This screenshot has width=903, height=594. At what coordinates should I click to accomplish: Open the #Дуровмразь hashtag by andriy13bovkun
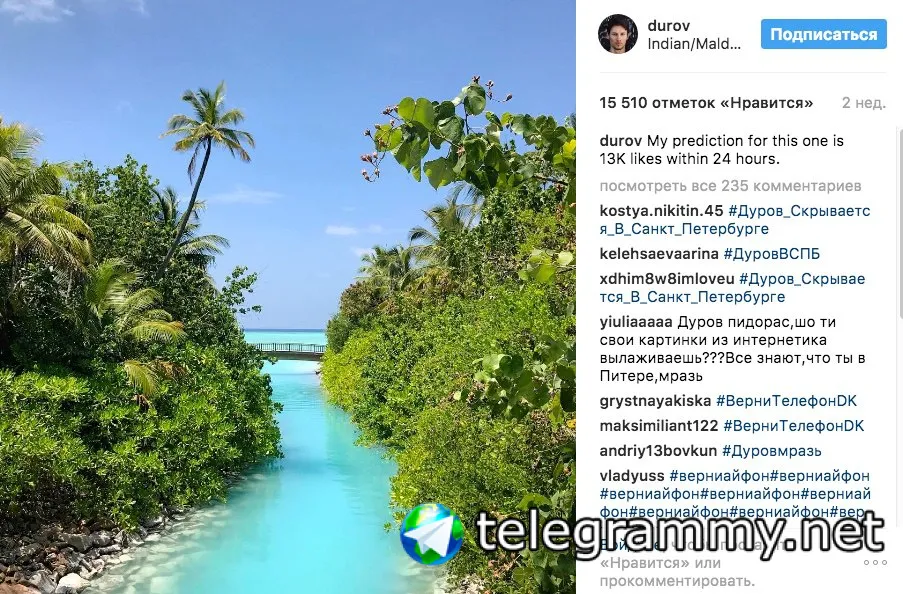click(772, 451)
